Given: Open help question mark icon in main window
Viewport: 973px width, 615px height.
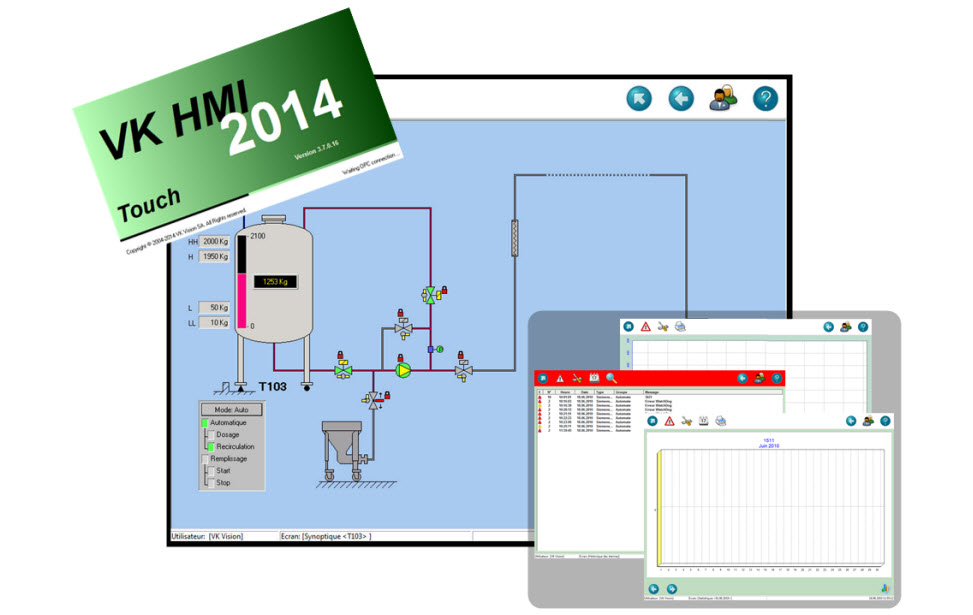Looking at the screenshot, I should (x=765, y=99).
